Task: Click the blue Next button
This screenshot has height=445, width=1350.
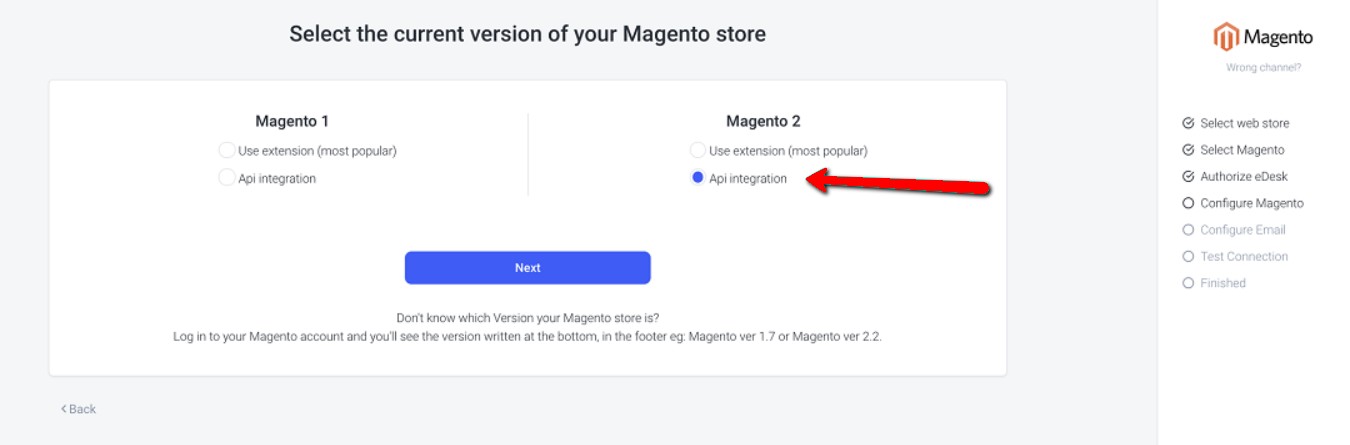Action: click(x=527, y=268)
